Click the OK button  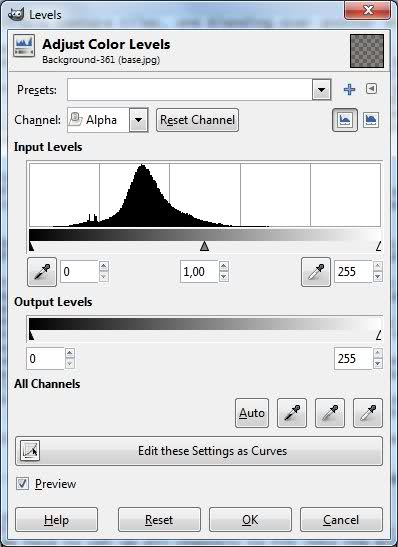pyautogui.click(x=250, y=520)
